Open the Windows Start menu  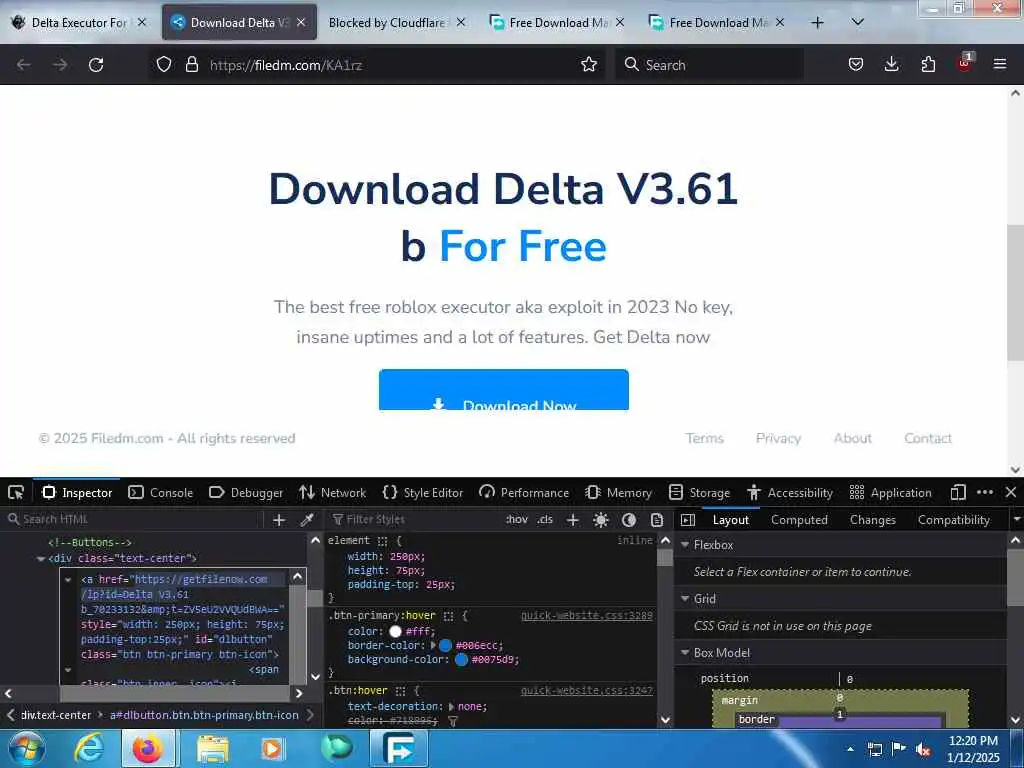point(26,748)
